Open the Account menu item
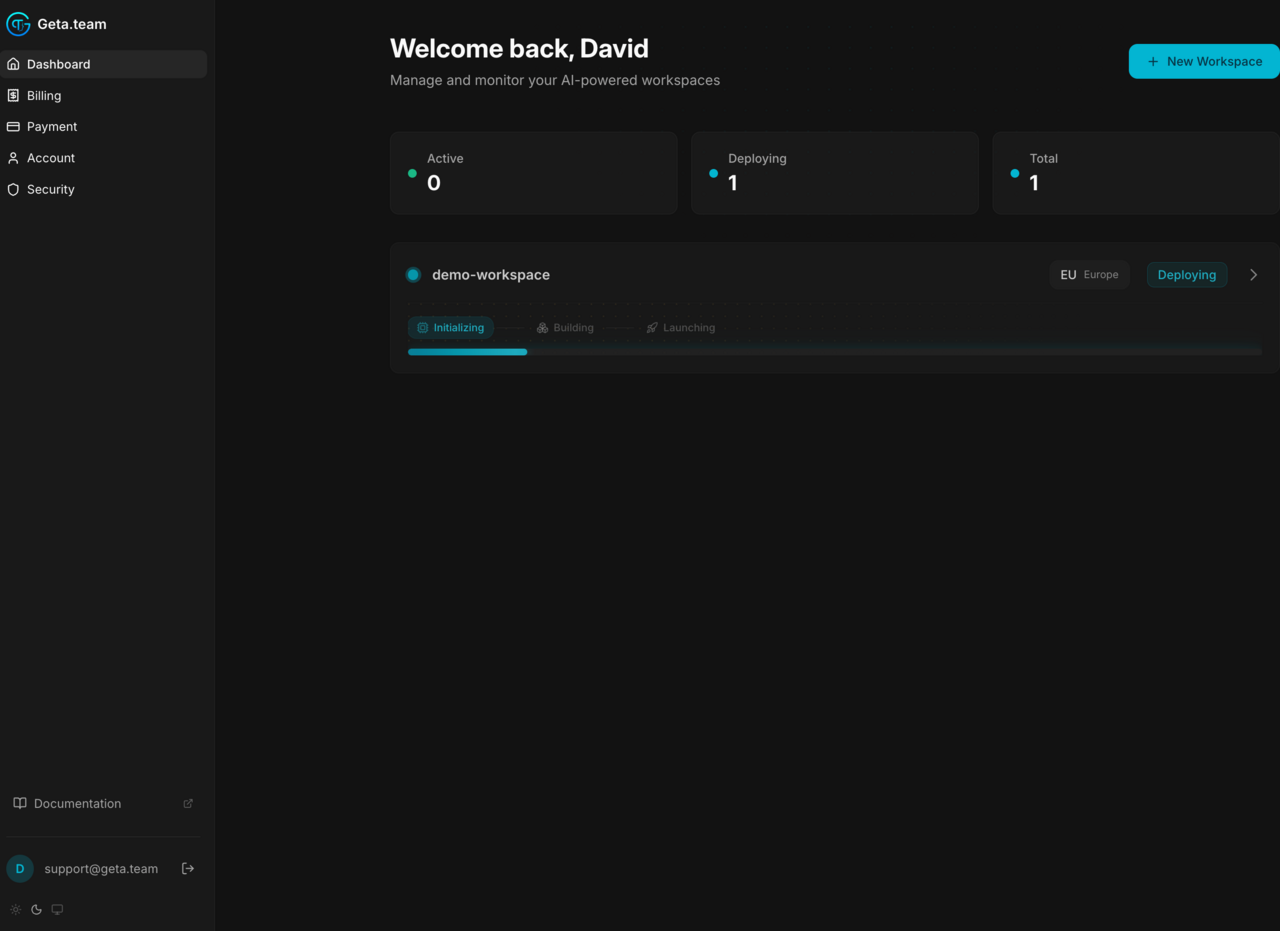This screenshot has height=931, width=1280. [104, 158]
